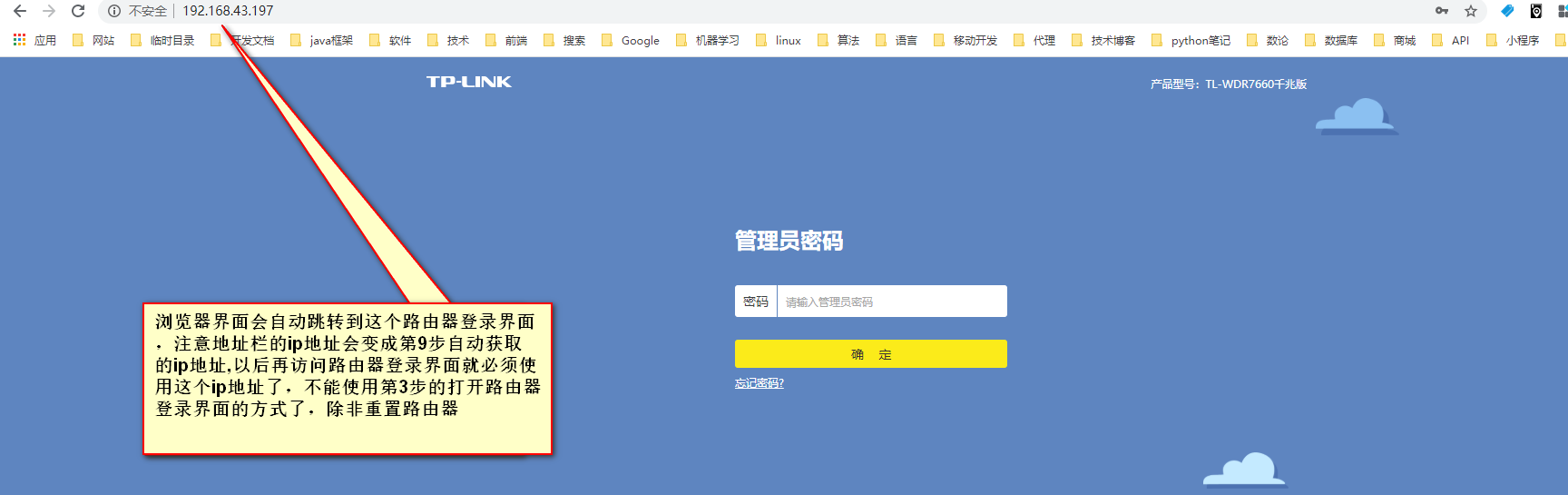1568x495 pixels.
Task: Click the TP-LINK logo
Action: pyautogui.click(x=469, y=82)
